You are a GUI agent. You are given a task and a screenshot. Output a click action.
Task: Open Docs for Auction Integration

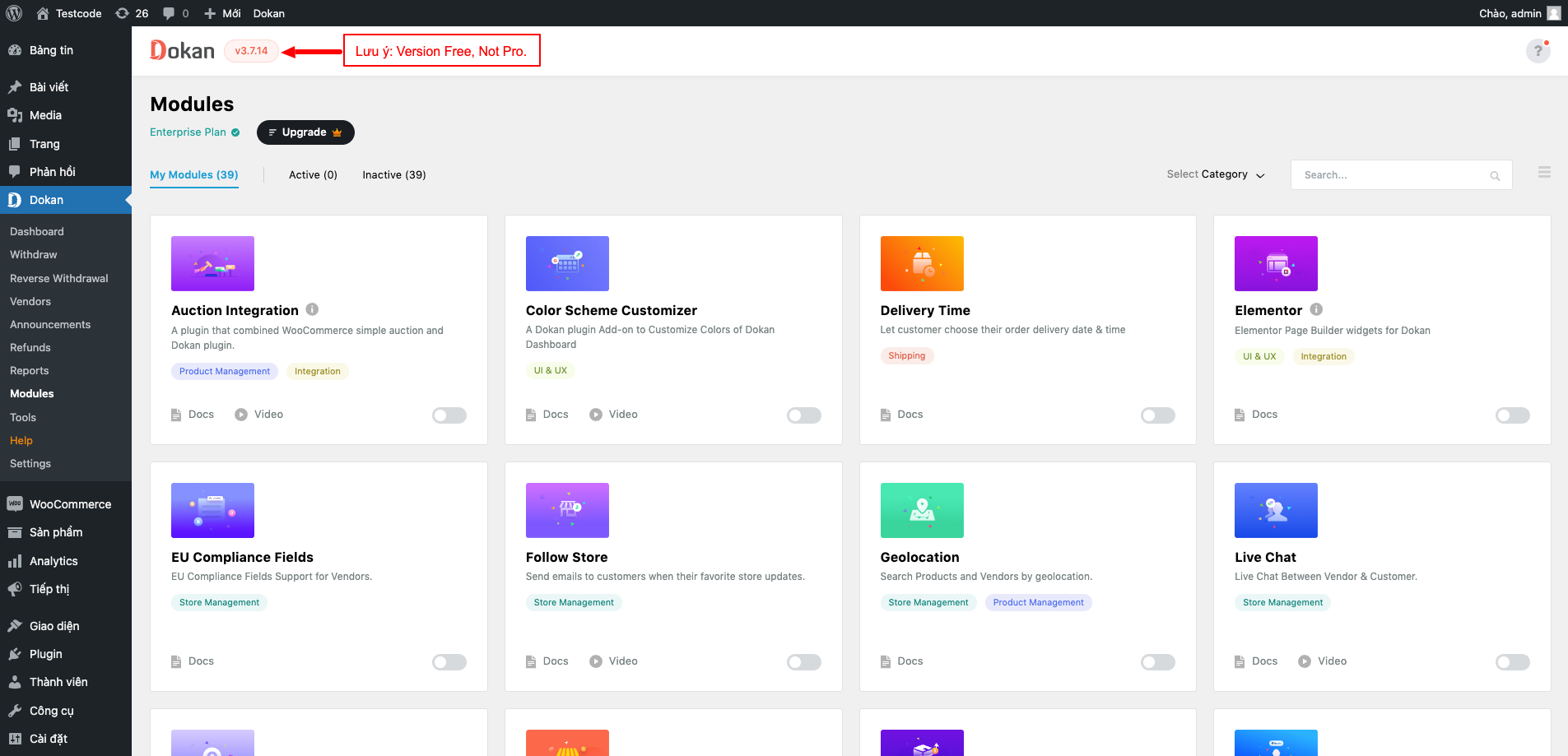[x=193, y=415]
